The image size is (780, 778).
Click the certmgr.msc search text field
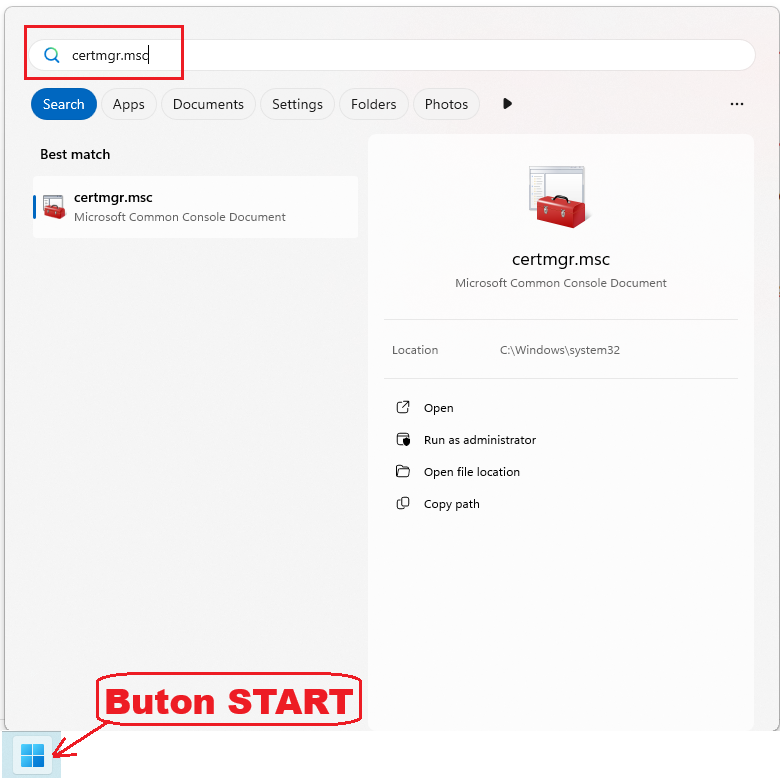point(400,56)
